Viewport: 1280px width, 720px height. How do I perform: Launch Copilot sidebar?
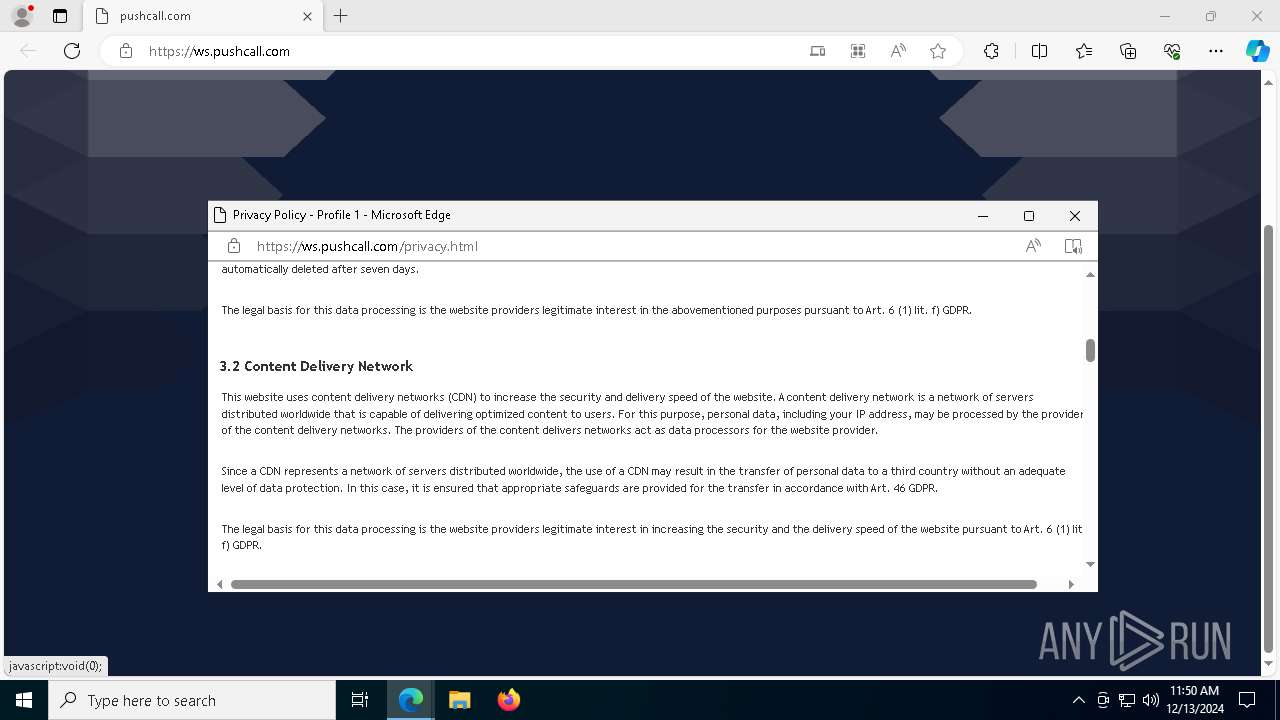[1257, 51]
